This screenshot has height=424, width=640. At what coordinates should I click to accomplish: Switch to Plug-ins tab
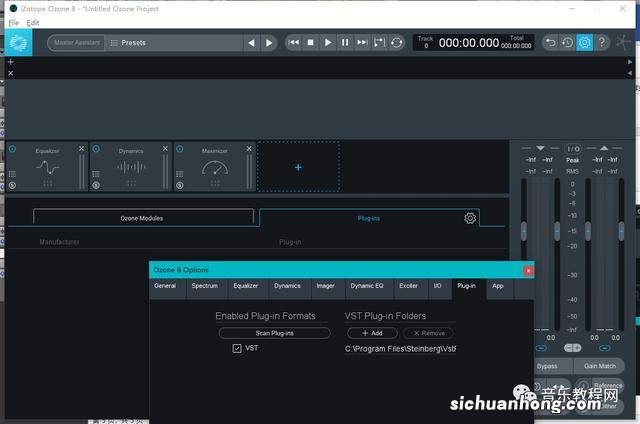point(369,218)
